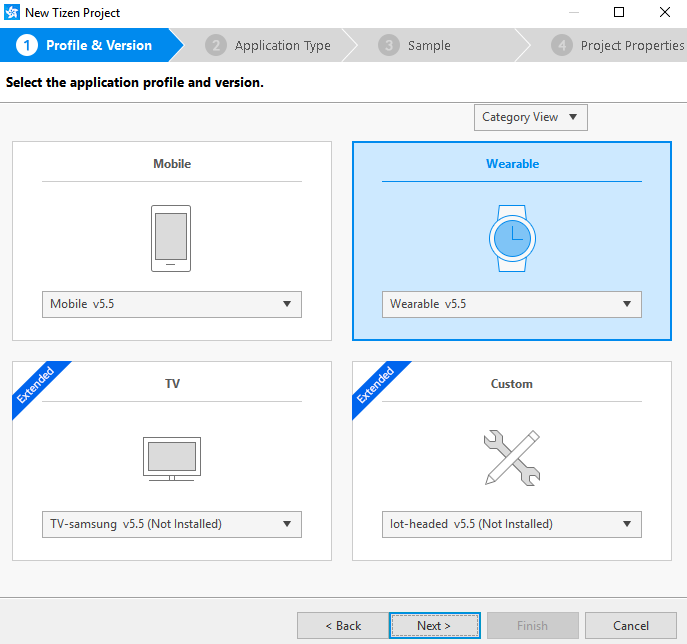Click the Mobile phone icon
This screenshot has height=644, width=687.
click(x=171, y=238)
